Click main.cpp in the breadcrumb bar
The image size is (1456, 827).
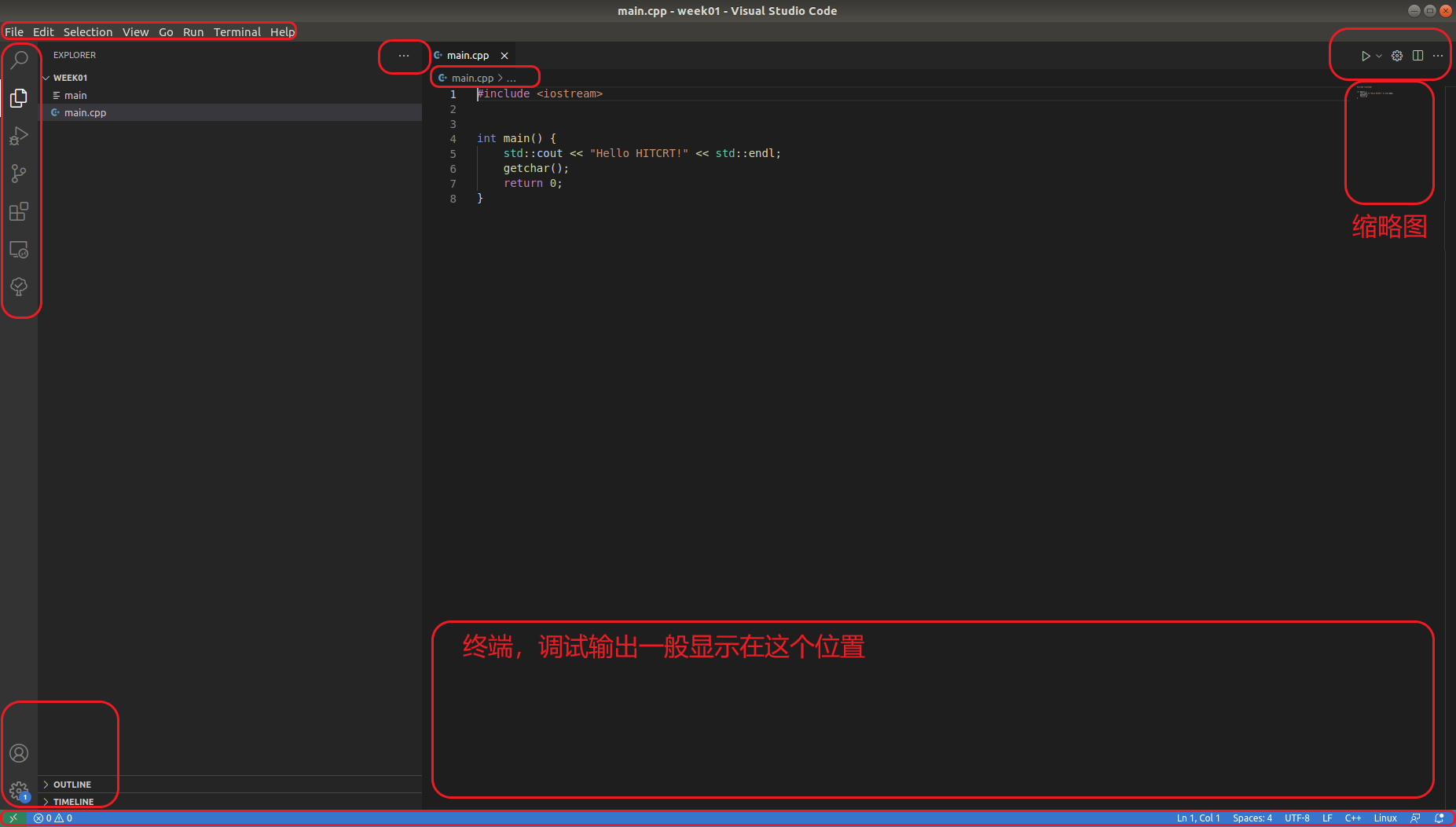pyautogui.click(x=472, y=78)
